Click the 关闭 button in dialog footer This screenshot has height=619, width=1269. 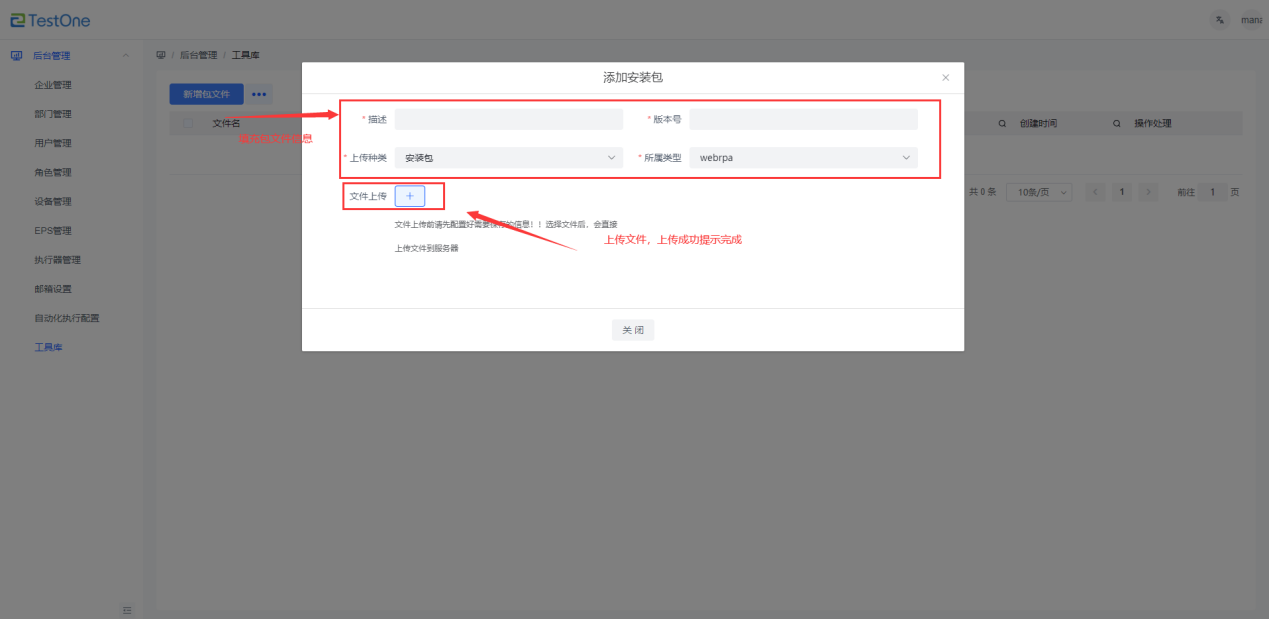[633, 330]
